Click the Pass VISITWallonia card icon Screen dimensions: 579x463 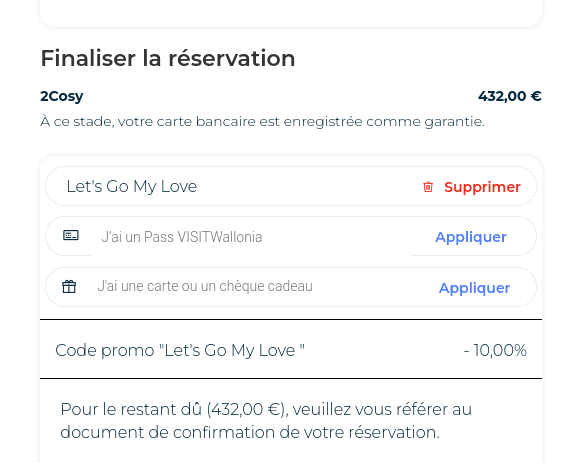pyautogui.click(x=71, y=235)
